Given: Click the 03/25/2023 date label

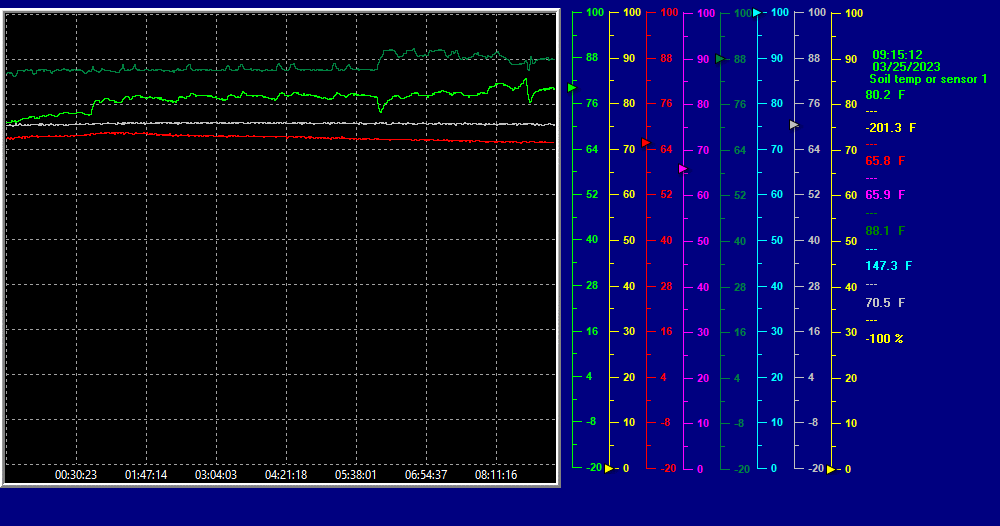Looking at the screenshot, I should pyautogui.click(x=906, y=66).
